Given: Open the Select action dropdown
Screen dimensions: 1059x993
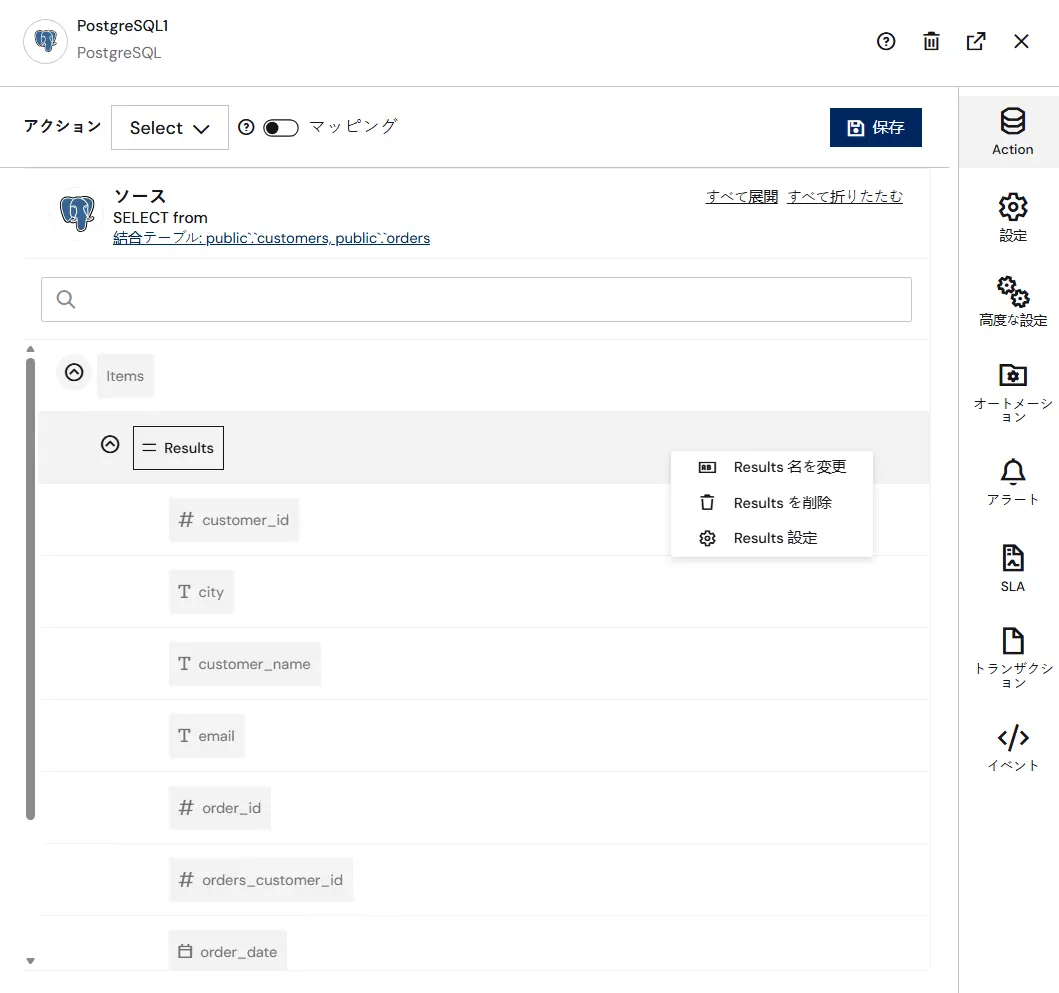Looking at the screenshot, I should tap(170, 128).
